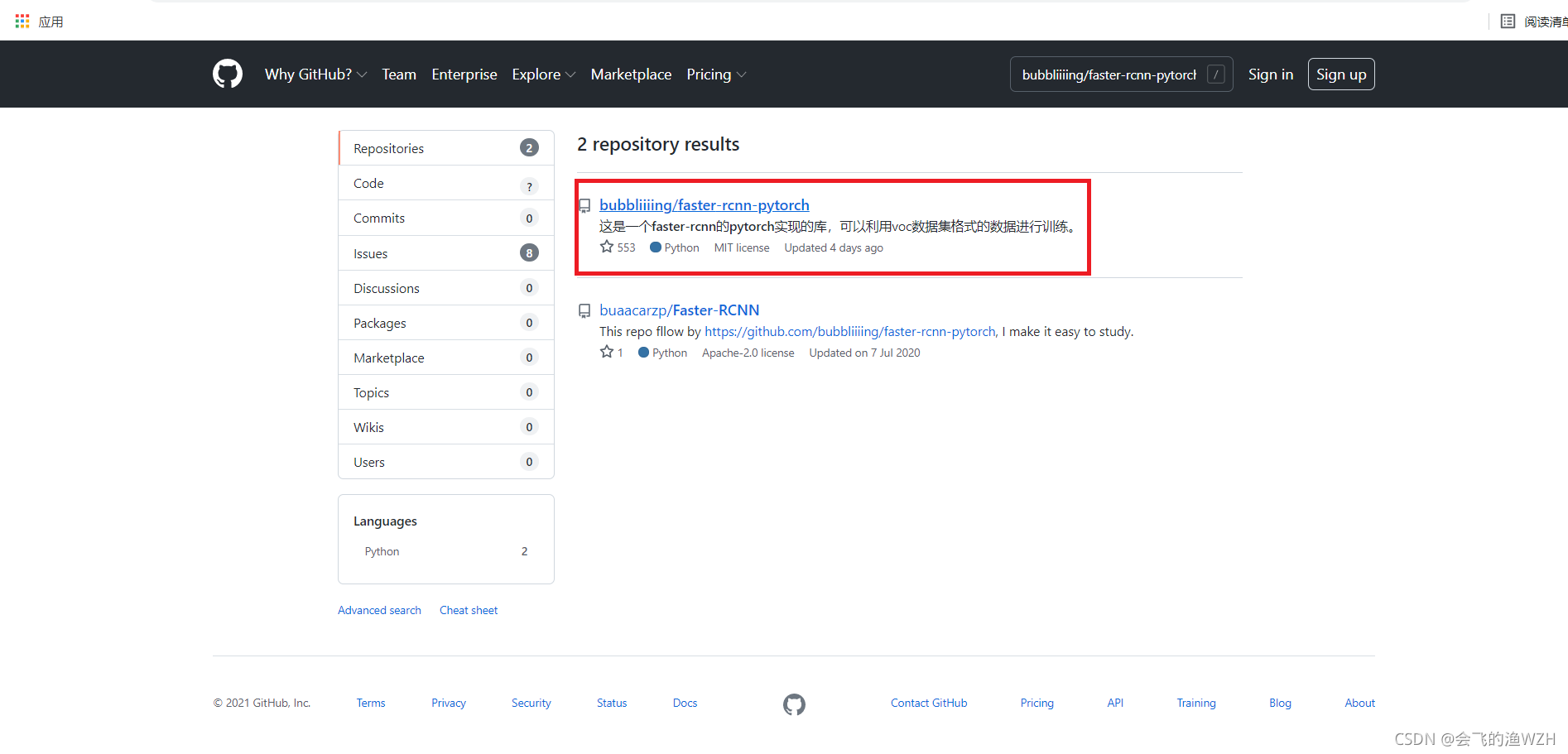Click the search field with bubbliiiing/faster-rcnn-pytorch
This screenshot has width=1568, height=754.
click(1121, 74)
